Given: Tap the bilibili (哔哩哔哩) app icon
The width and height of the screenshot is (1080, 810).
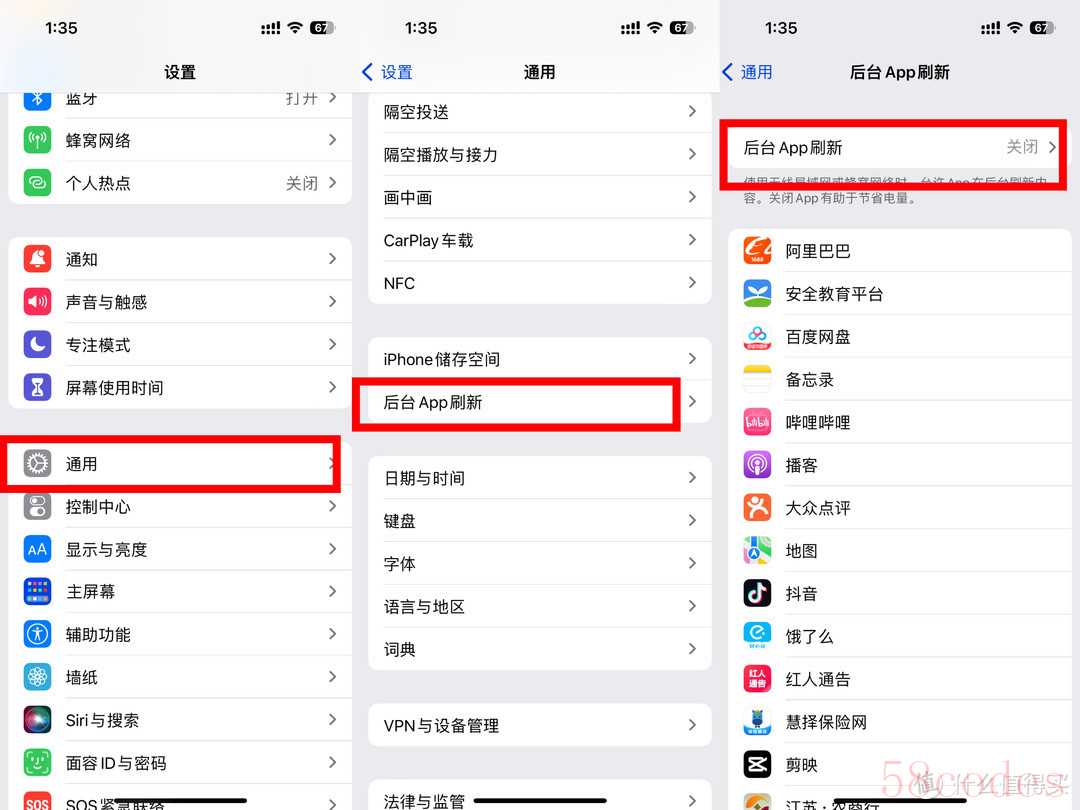Looking at the screenshot, I should tap(757, 422).
